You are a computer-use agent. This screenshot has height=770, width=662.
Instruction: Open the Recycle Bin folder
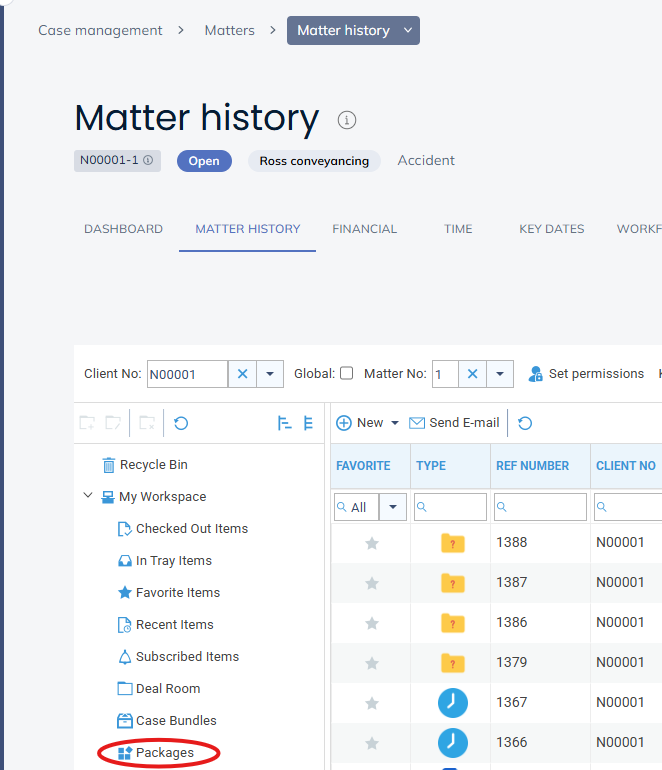point(153,465)
